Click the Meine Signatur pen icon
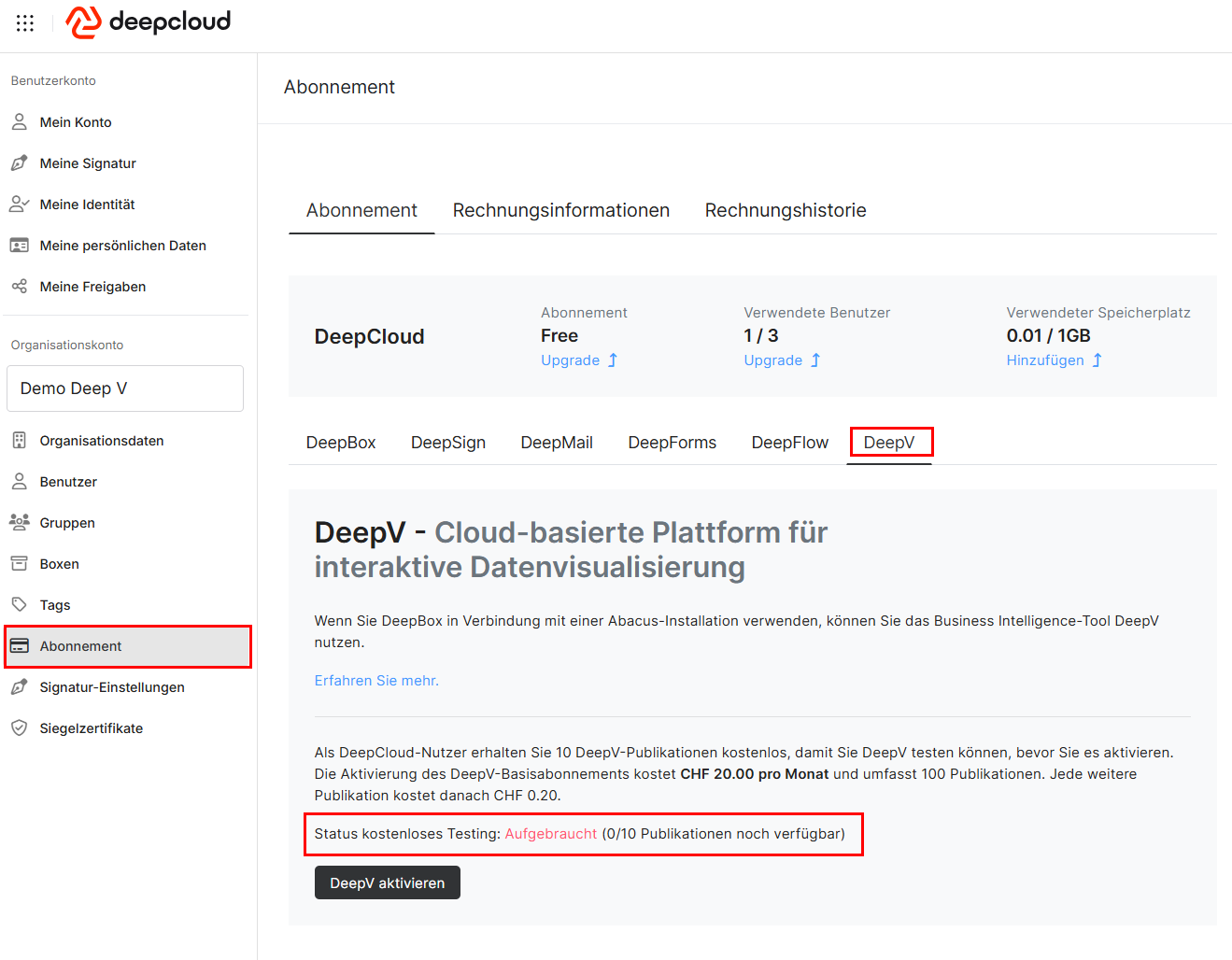 point(19,163)
